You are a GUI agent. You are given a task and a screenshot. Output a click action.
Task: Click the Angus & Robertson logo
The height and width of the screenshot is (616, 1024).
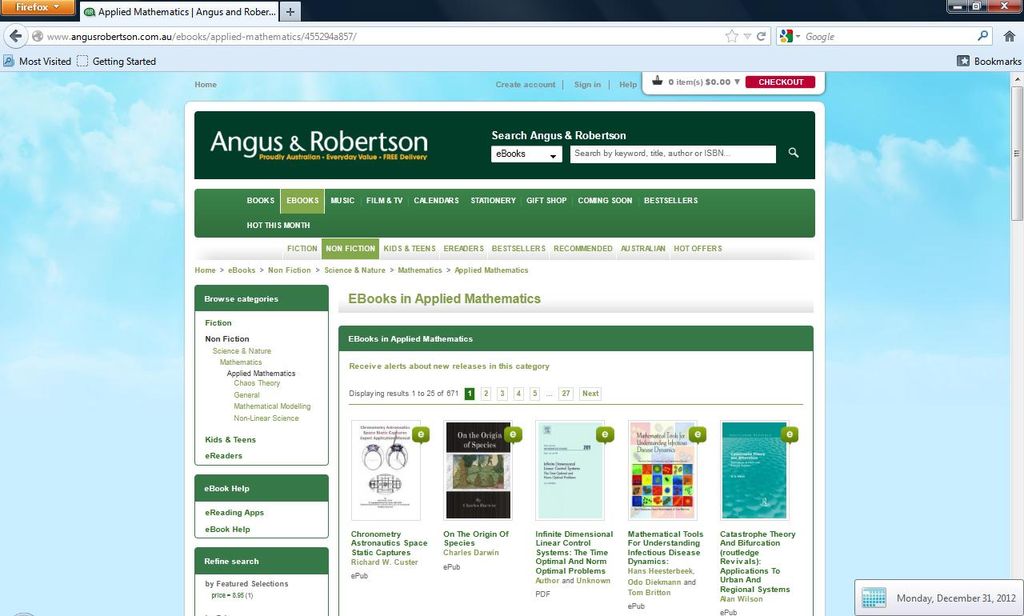(319, 144)
